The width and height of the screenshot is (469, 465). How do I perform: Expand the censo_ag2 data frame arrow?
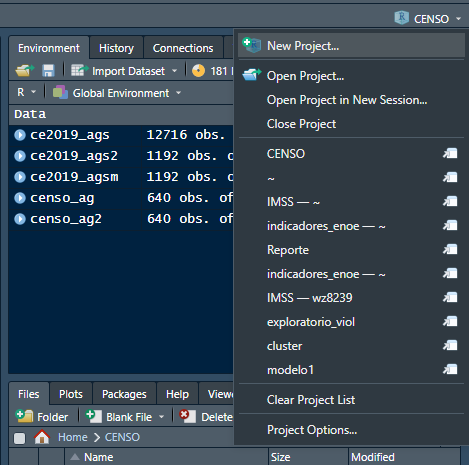[x=20, y=219]
